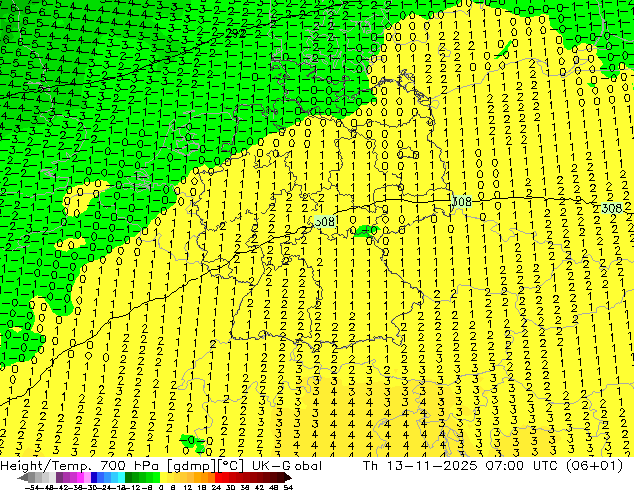The width and height of the screenshot is (634, 490).
Task: Click the "-54" label at the legend start
Action: tap(32, 487)
